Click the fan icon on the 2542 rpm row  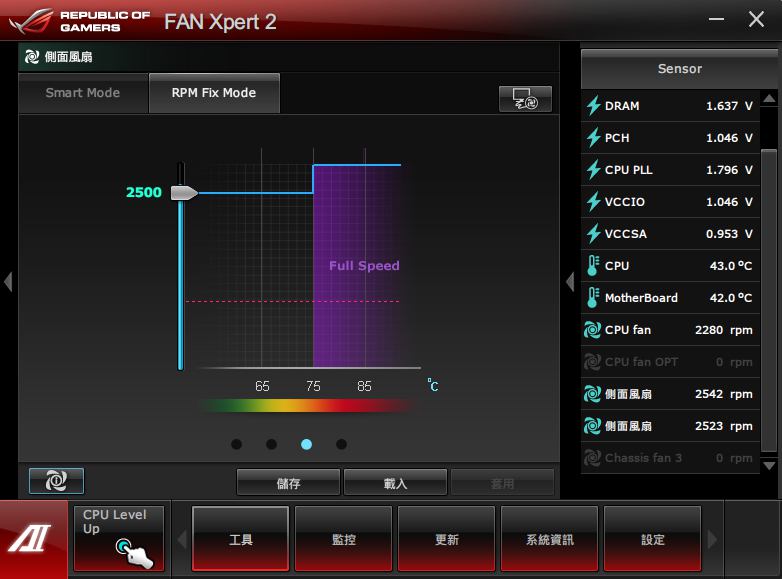592,394
